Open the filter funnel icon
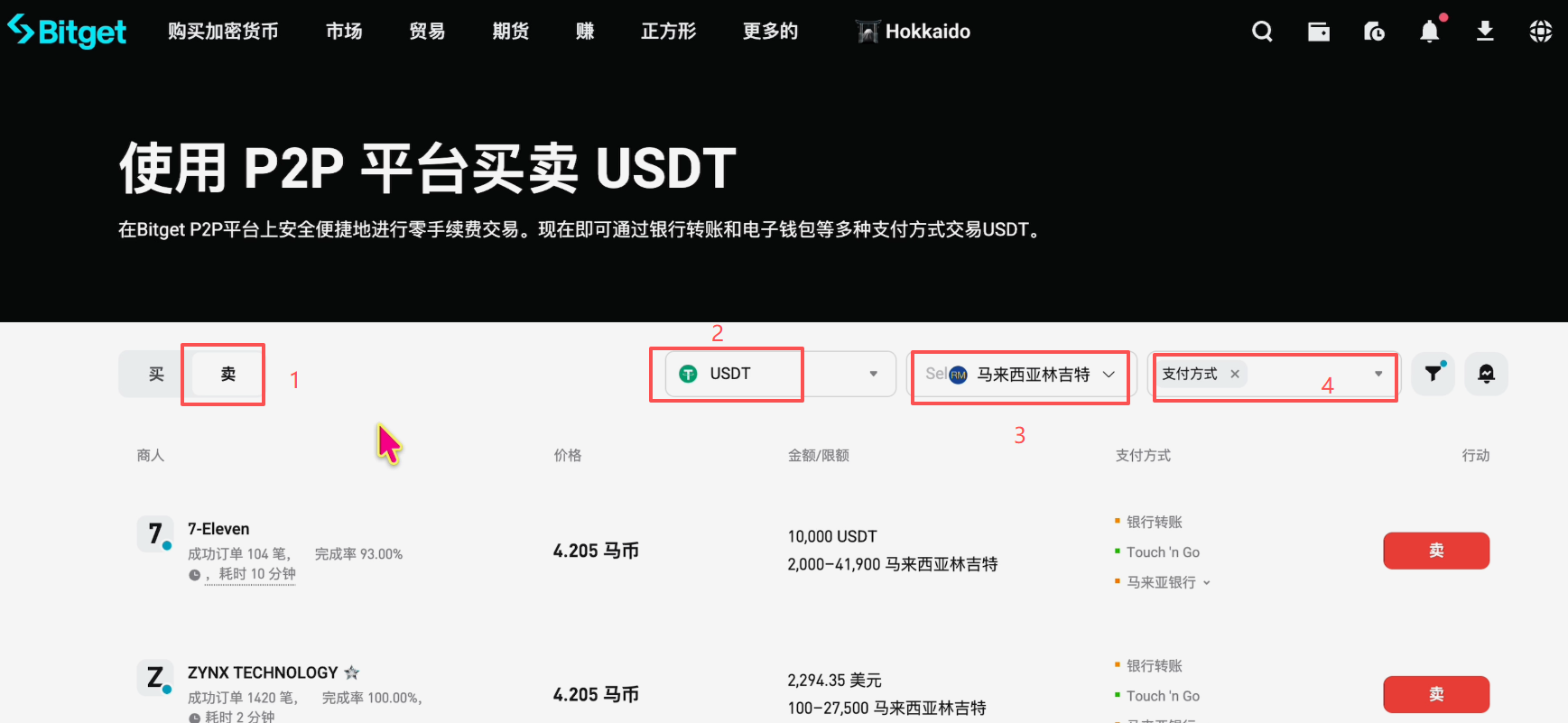Image resolution: width=1568 pixels, height=723 pixels. coord(1433,374)
